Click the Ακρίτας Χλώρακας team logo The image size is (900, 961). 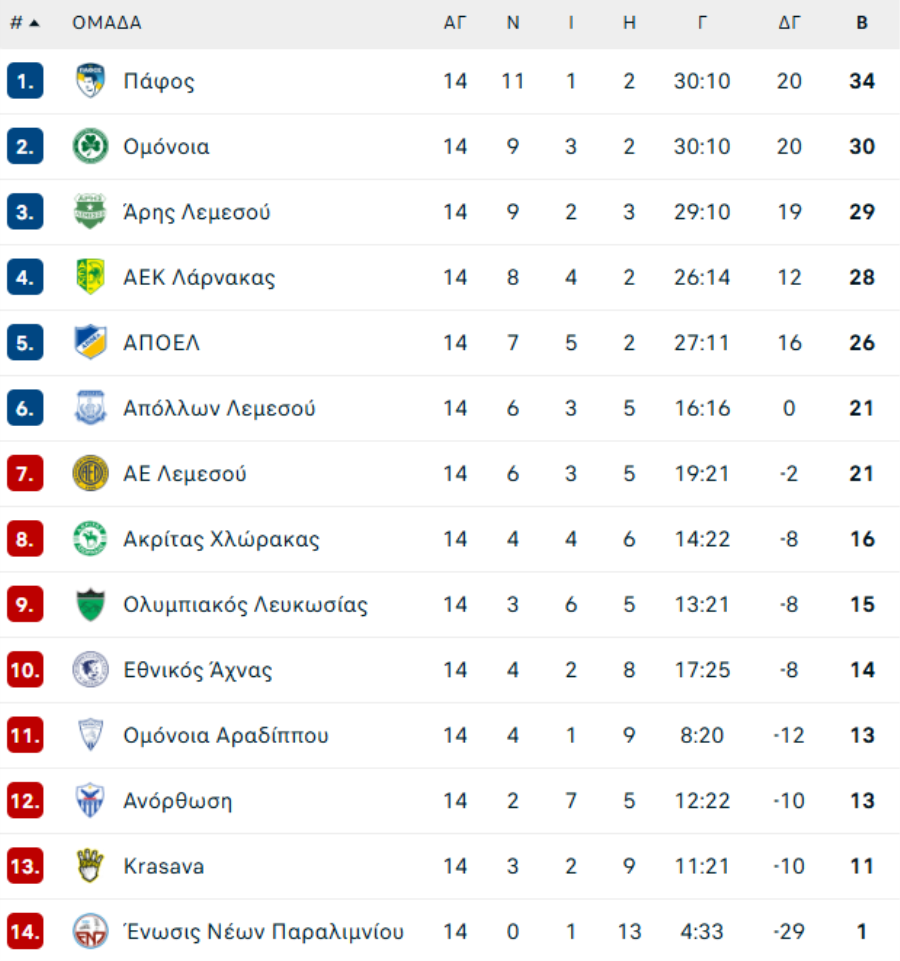tap(91, 539)
